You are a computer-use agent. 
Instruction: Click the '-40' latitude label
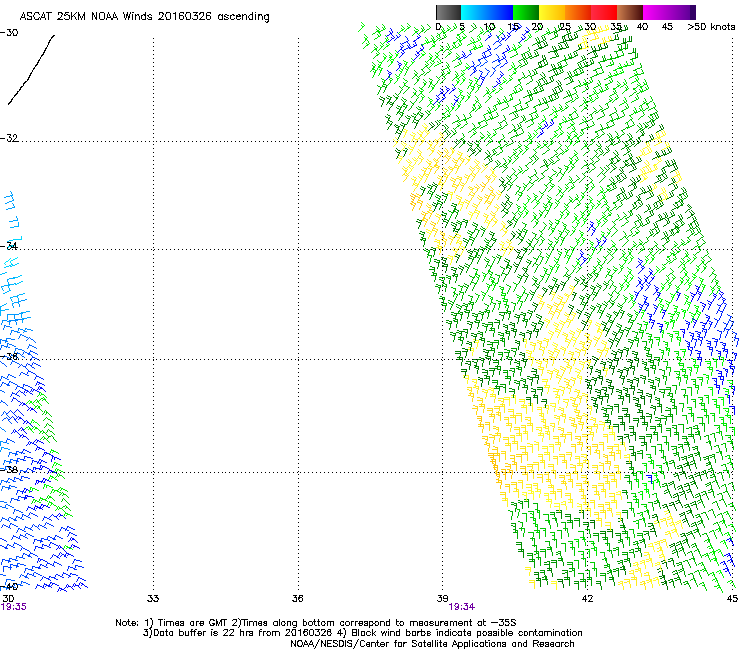9,586
